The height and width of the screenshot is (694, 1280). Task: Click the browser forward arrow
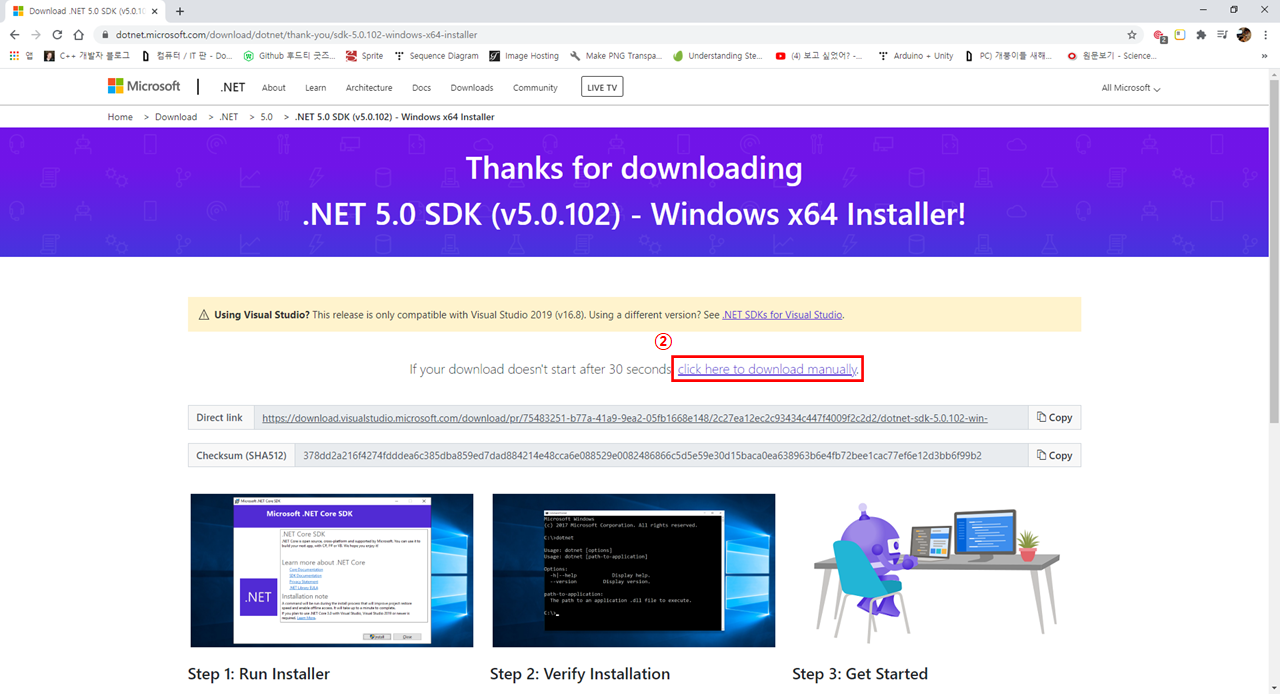pyautogui.click(x=36, y=34)
